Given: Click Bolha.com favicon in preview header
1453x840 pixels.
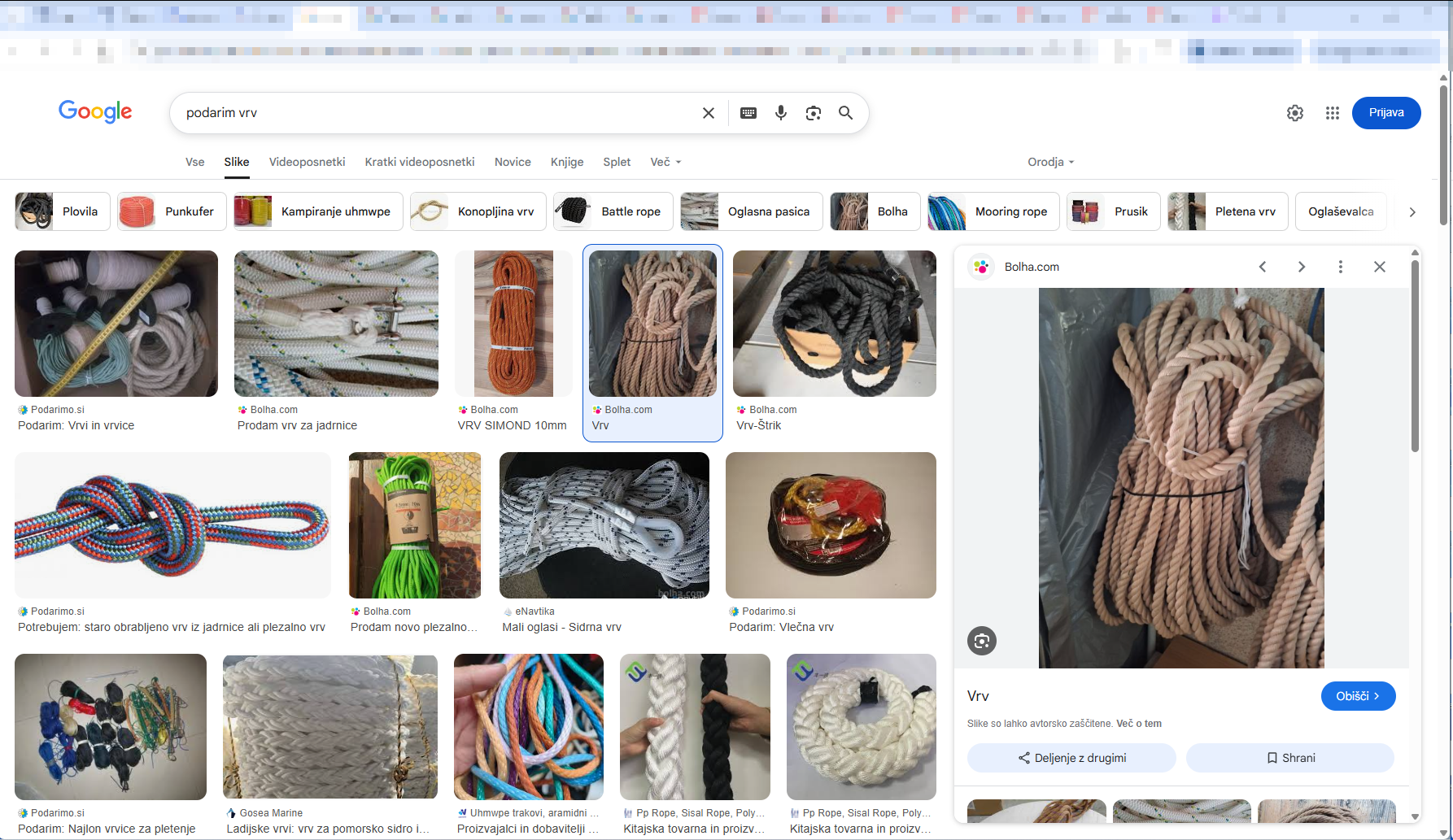Looking at the screenshot, I should (982, 267).
